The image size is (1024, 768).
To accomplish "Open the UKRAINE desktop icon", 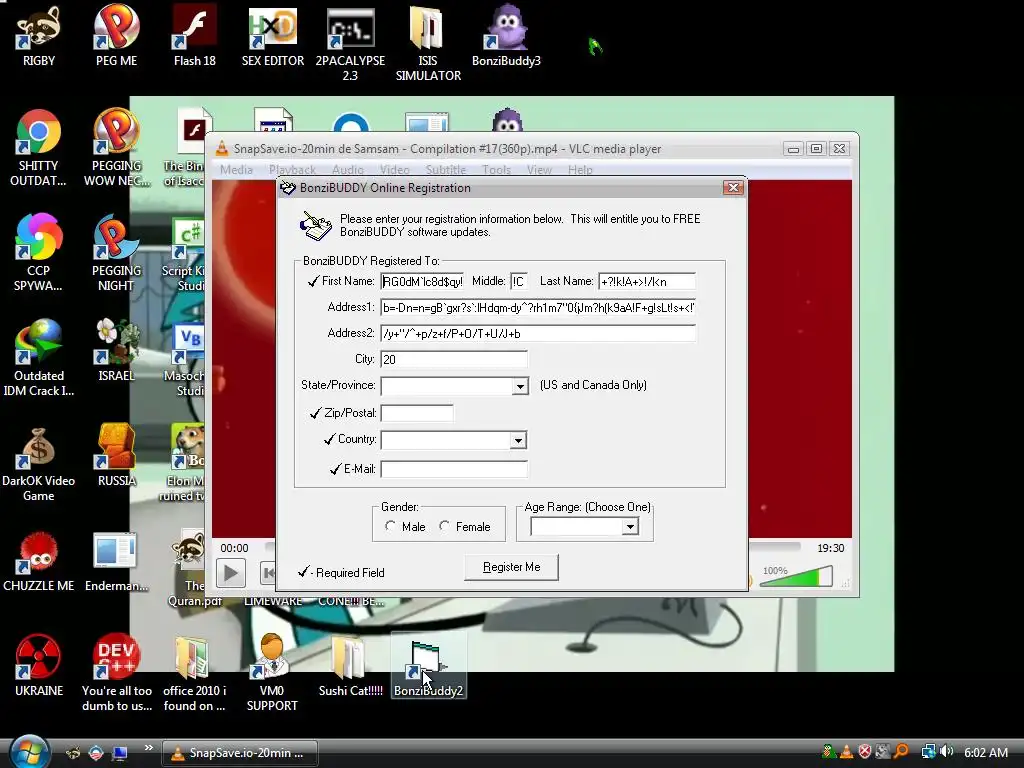I will tap(39, 666).
